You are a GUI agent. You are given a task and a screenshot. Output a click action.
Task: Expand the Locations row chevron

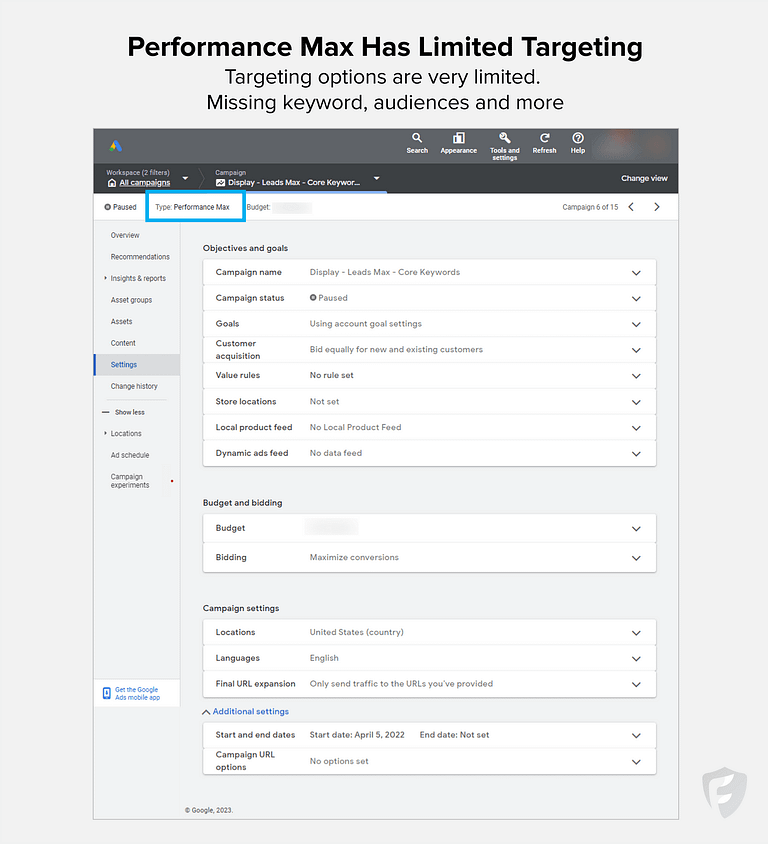point(636,632)
